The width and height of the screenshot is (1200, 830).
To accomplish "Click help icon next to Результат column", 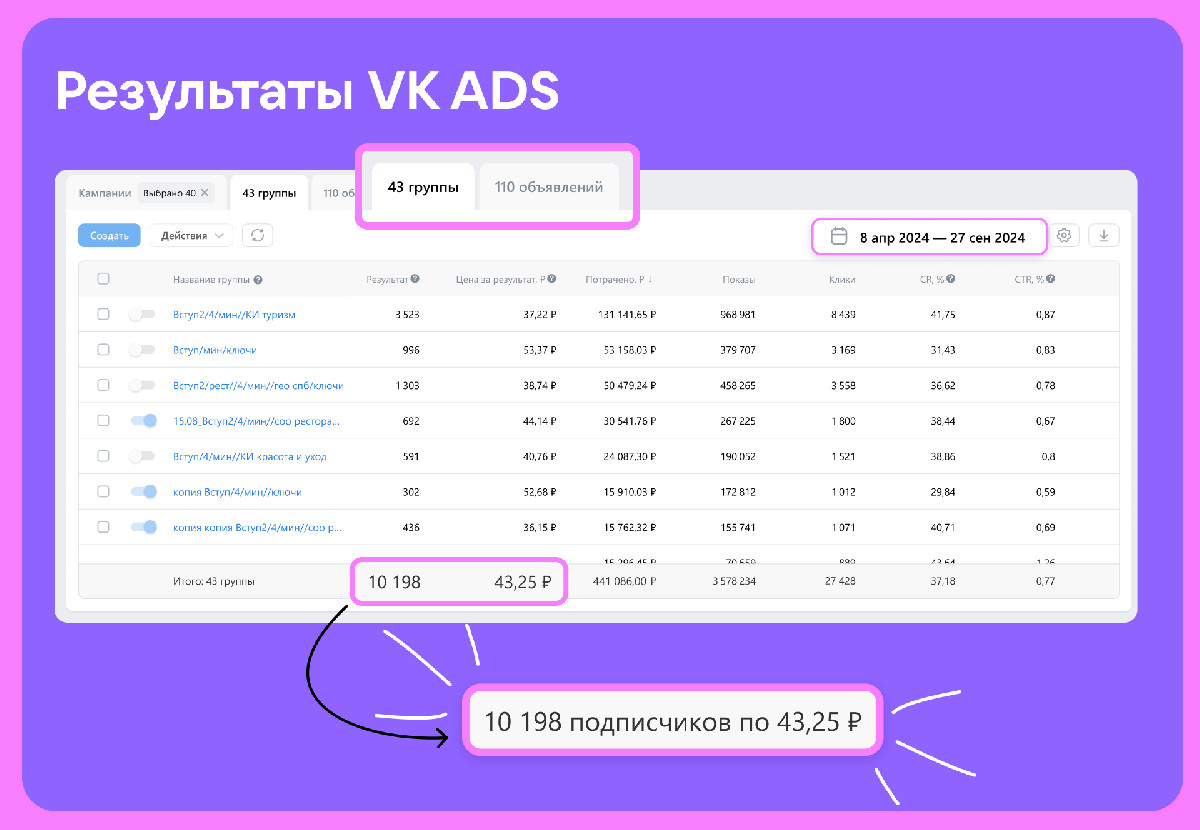I will pos(415,280).
